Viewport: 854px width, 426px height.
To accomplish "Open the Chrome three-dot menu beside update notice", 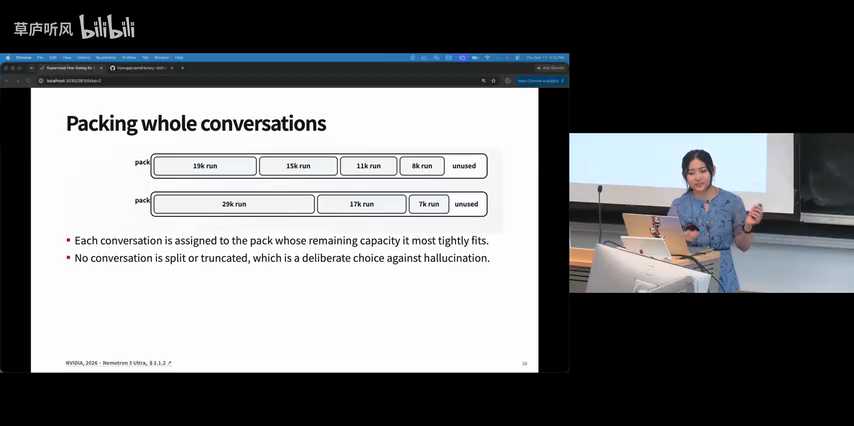I will (x=563, y=81).
